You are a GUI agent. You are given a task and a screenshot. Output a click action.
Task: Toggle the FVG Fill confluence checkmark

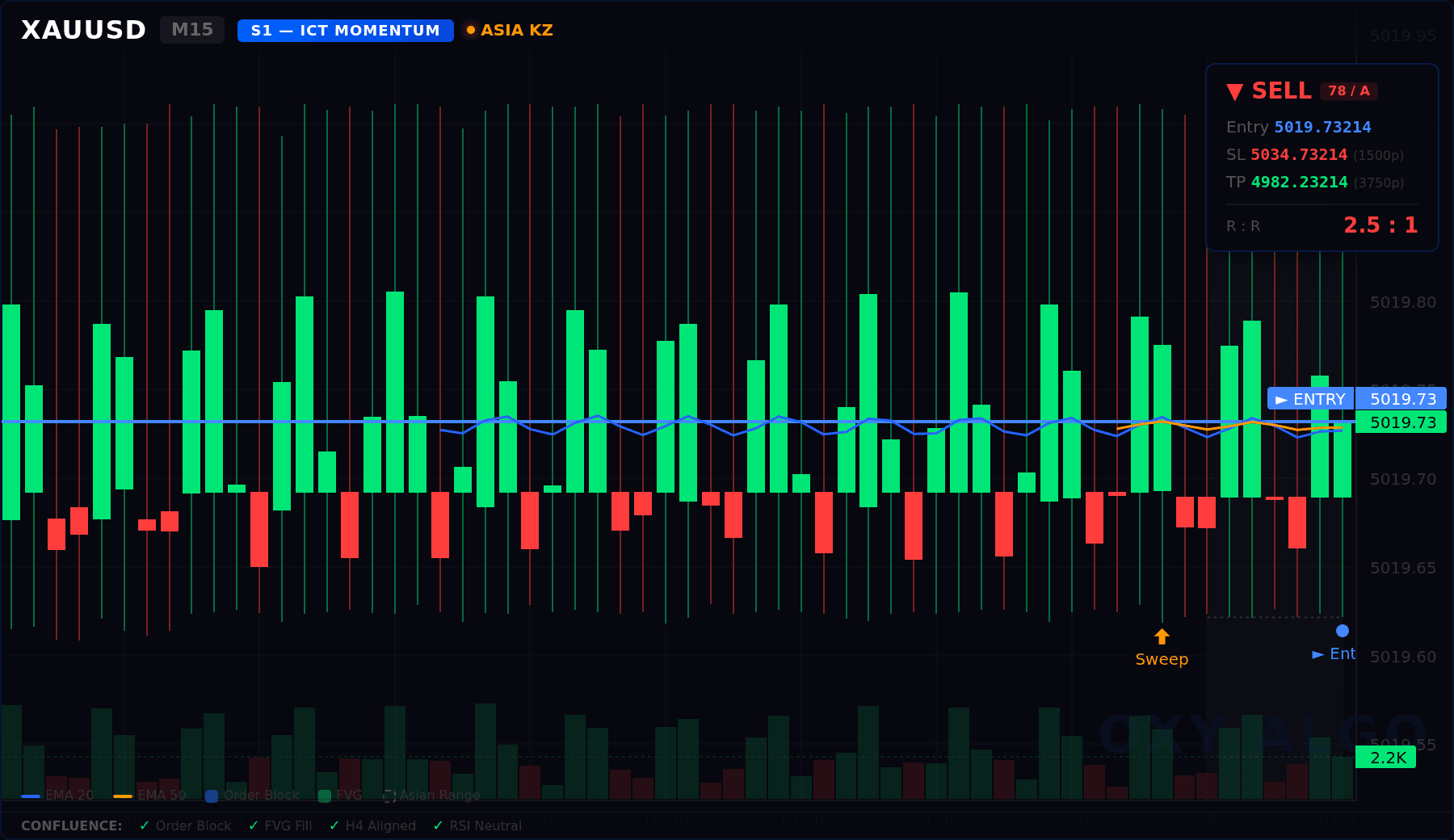[253, 825]
